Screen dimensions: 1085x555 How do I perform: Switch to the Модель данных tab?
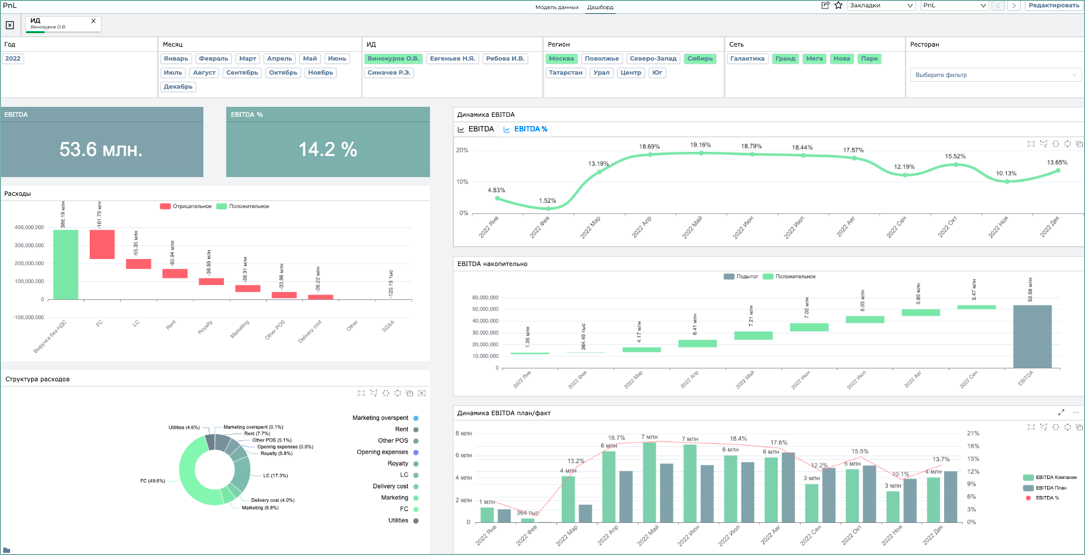558,7
